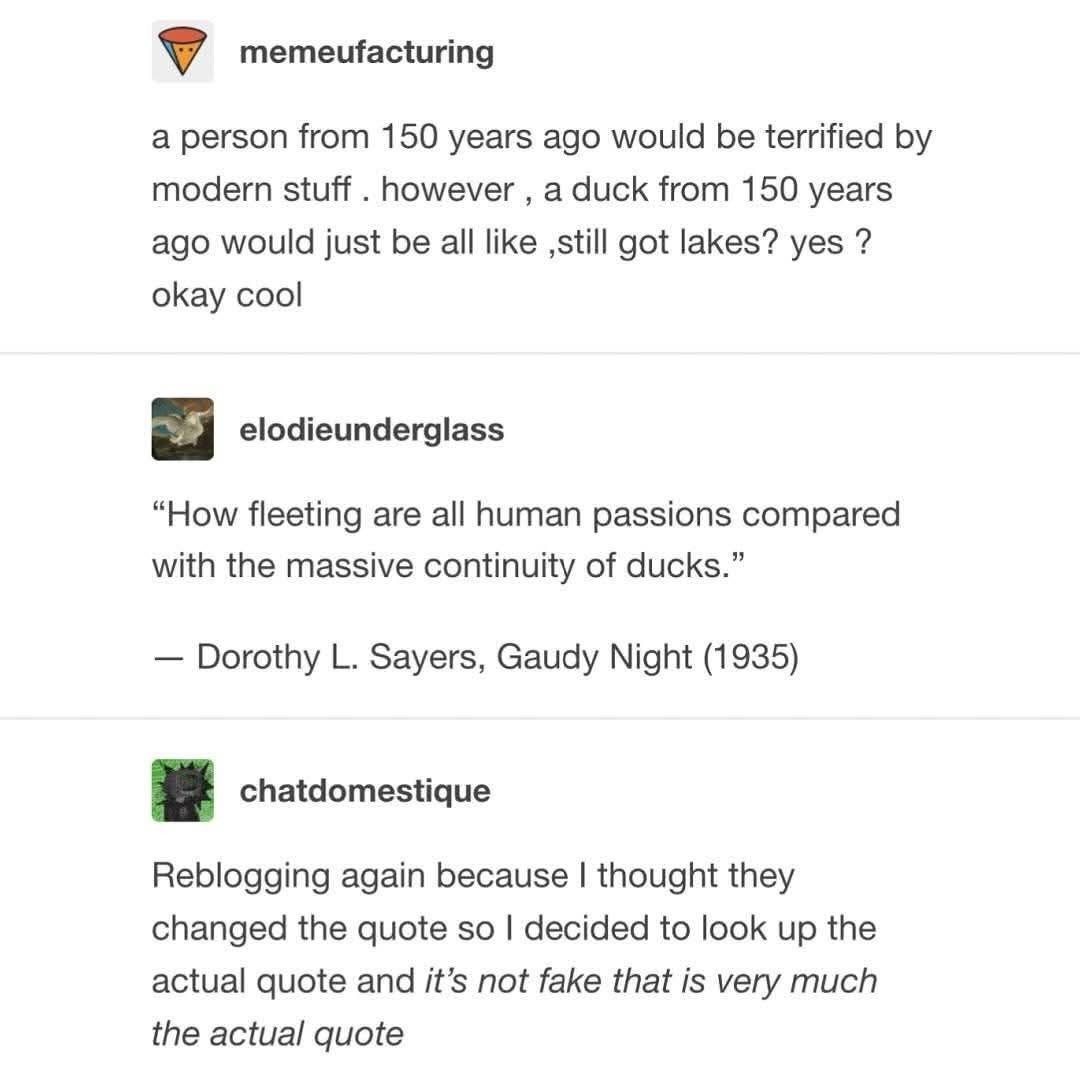
Task: Click chatdomestique's green avatar icon
Action: 182,790
